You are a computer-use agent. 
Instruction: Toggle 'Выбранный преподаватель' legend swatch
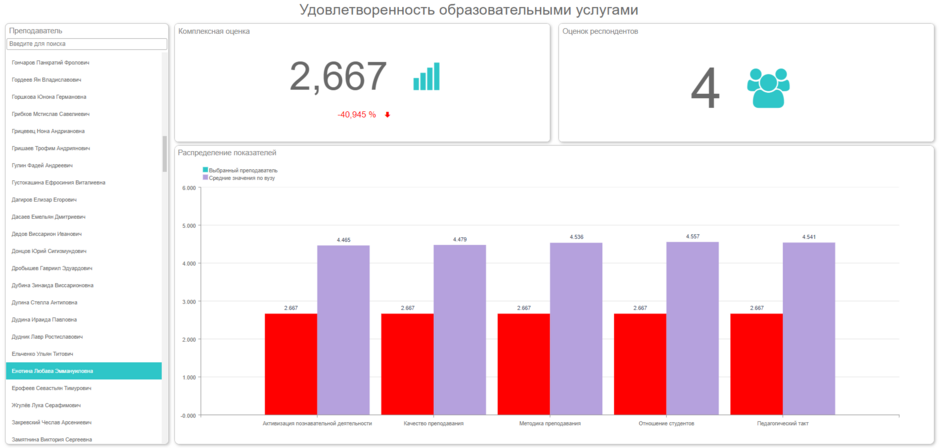(206, 170)
